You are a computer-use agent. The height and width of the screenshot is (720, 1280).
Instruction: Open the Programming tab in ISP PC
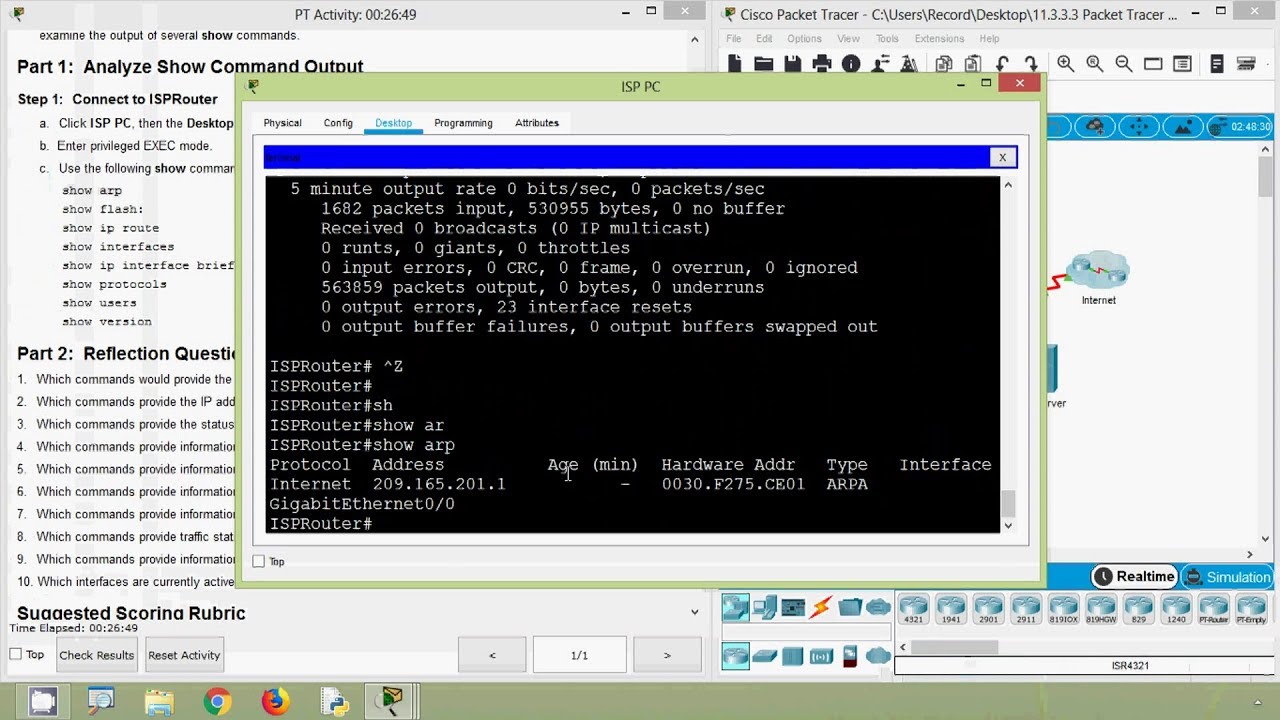463,123
